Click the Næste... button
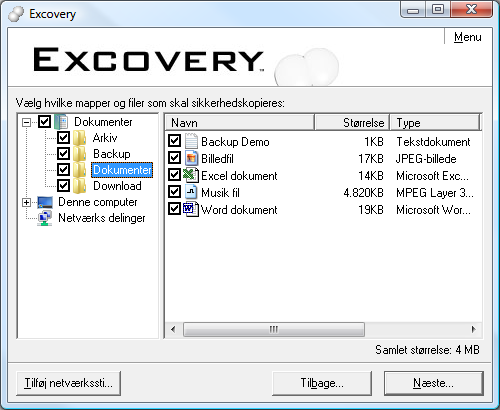500x410 pixels. (434, 383)
